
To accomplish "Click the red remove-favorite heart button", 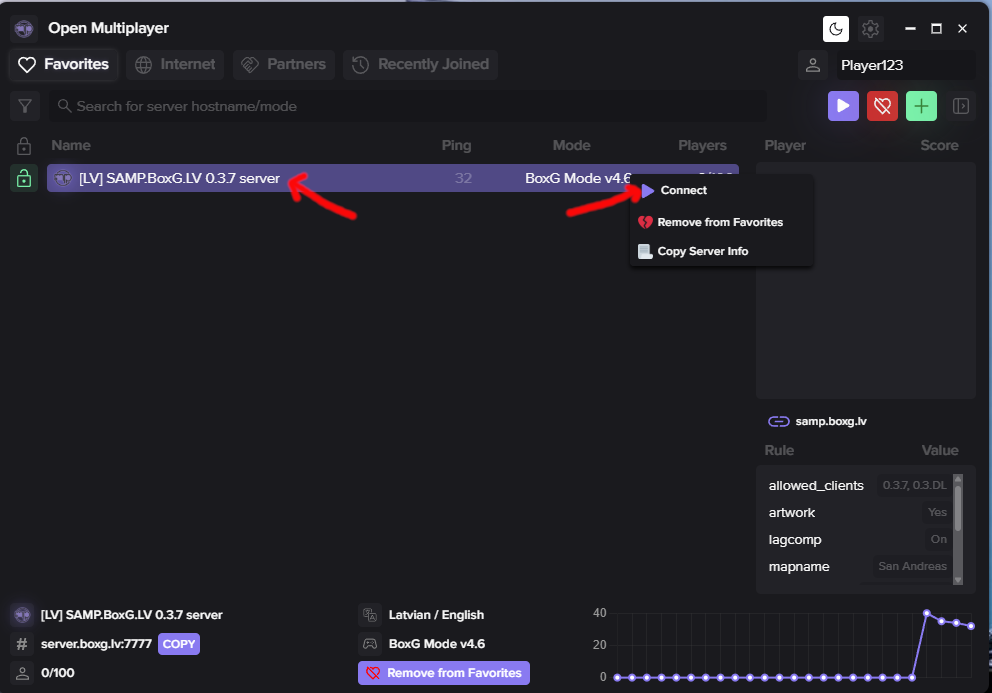I will coord(883,106).
